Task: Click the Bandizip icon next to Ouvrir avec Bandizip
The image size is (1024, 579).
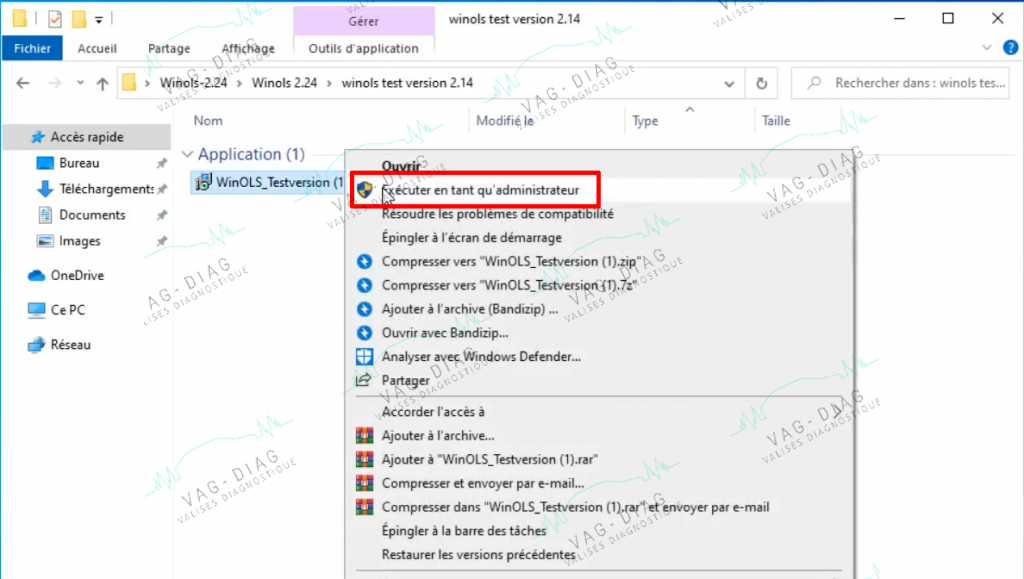Action: (x=364, y=333)
